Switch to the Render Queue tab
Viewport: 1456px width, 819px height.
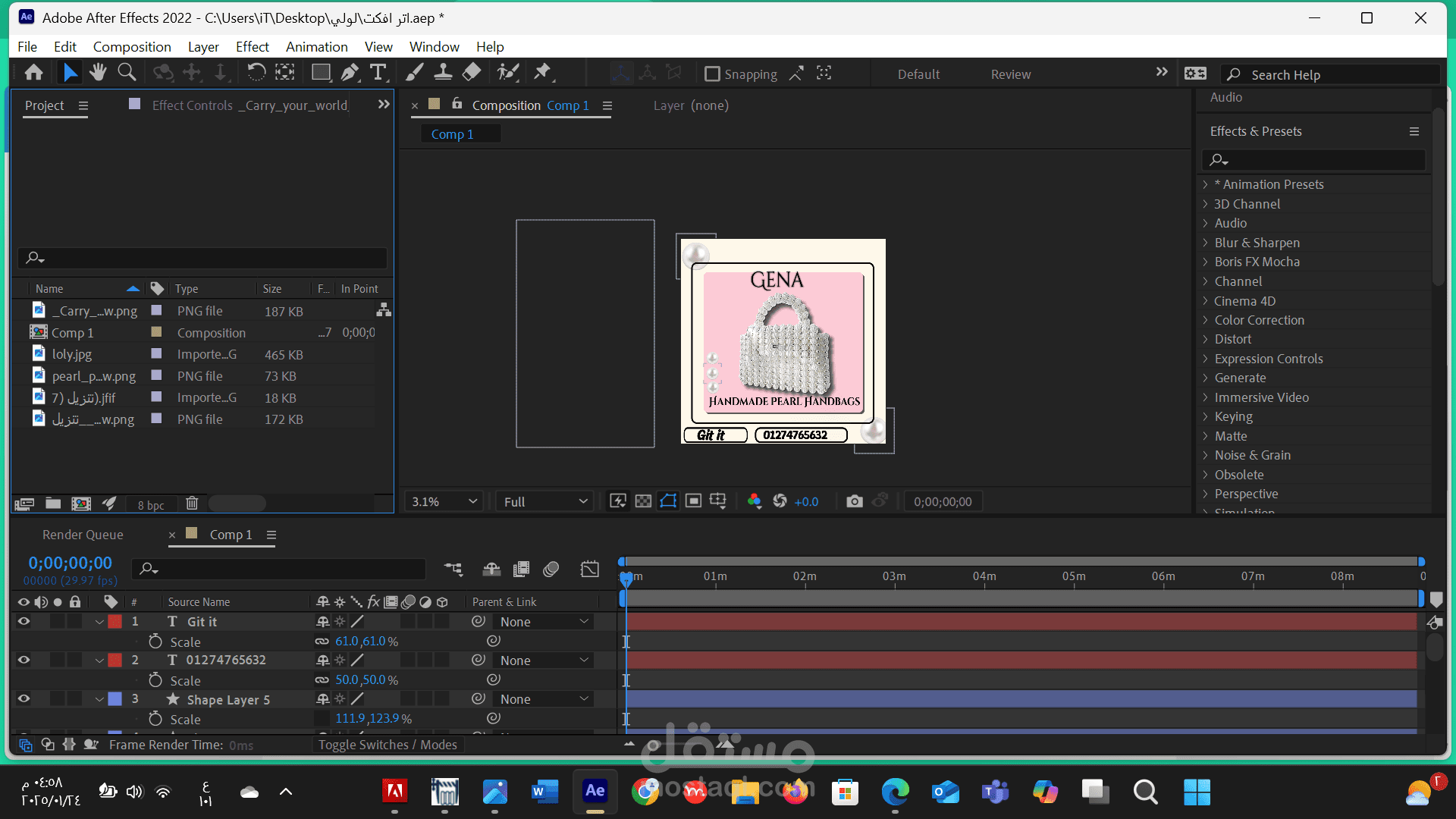(x=83, y=535)
